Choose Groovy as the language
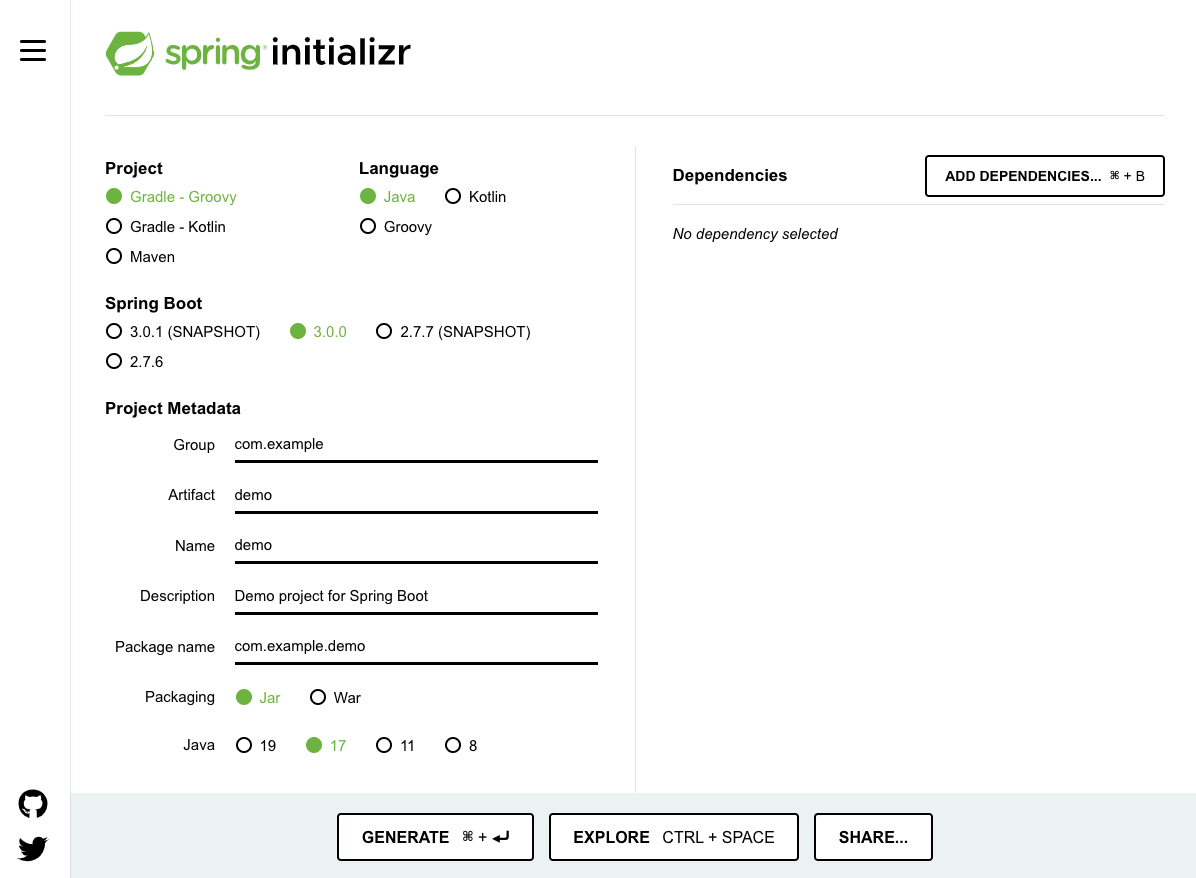1196x878 pixels. (x=396, y=227)
